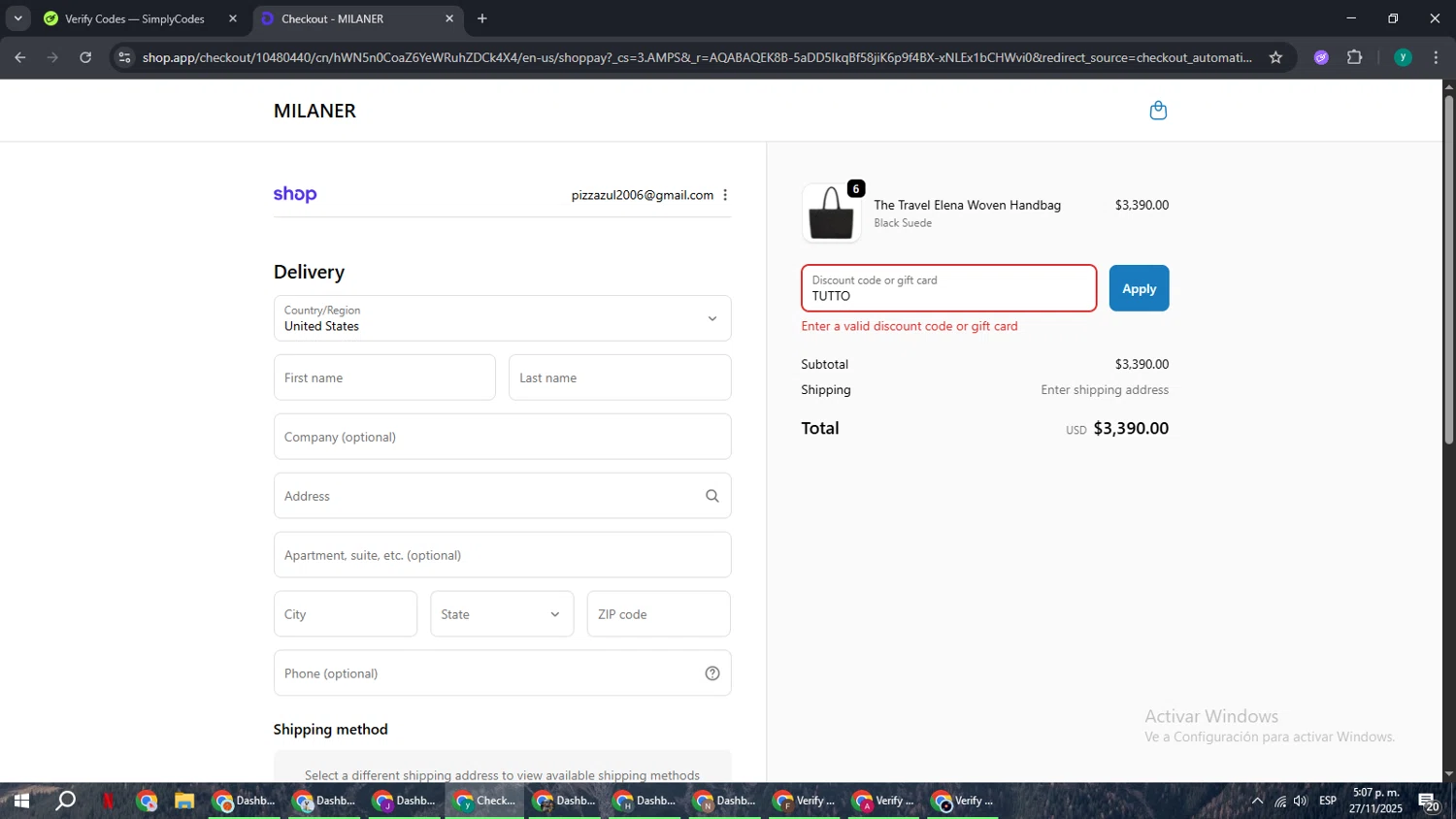Open Chrome's three-dot menu

pos(1436,57)
